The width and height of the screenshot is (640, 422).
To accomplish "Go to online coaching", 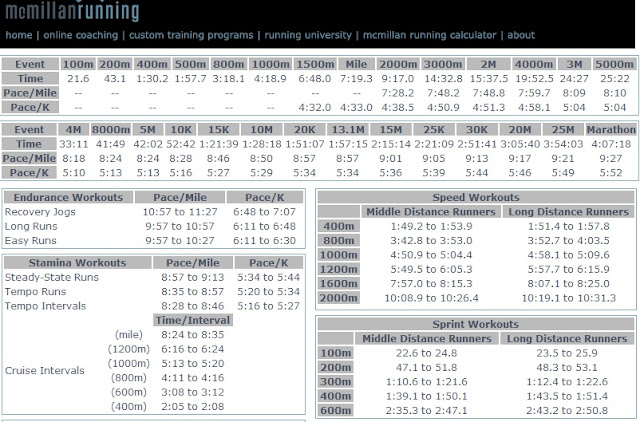I will 81,35.
